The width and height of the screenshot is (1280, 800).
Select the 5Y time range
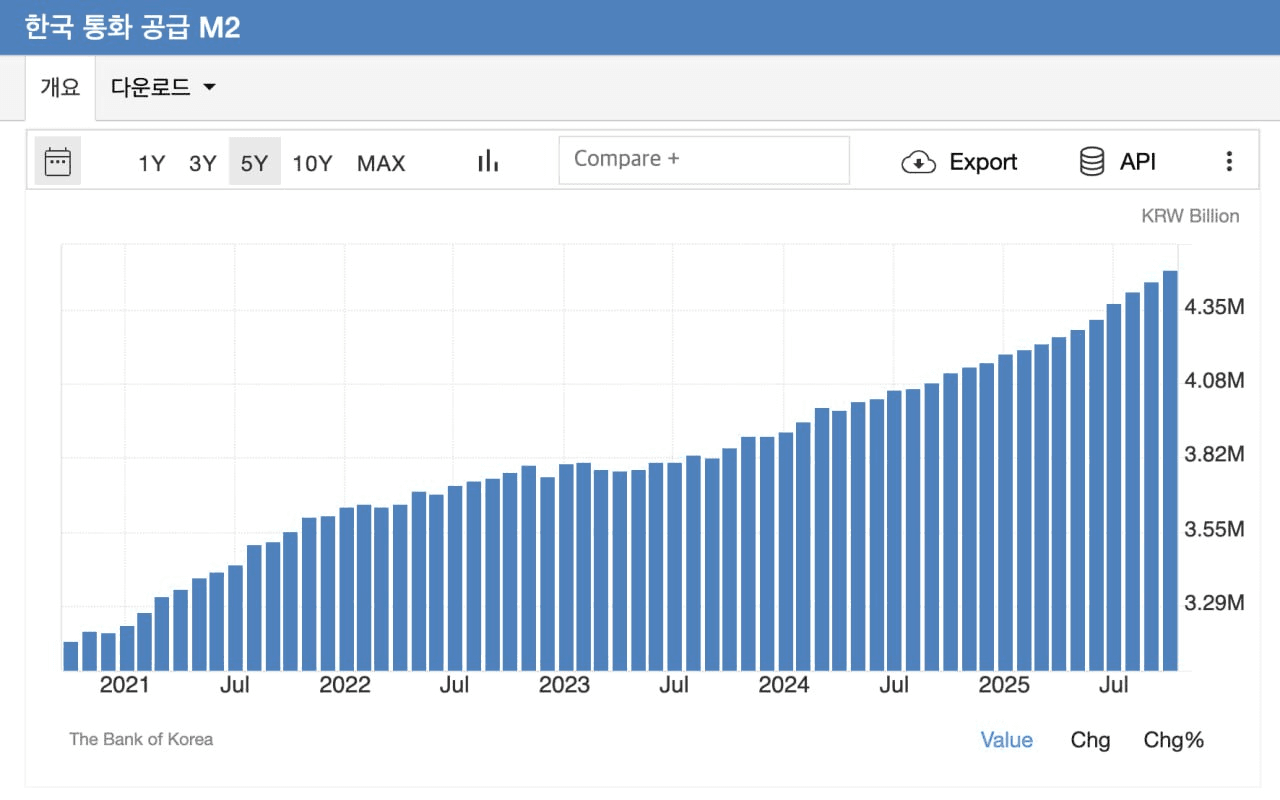(x=254, y=163)
